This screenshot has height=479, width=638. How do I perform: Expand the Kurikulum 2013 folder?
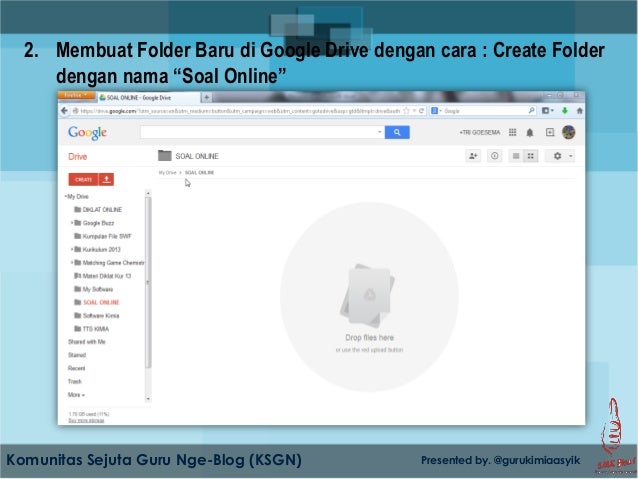72,249
